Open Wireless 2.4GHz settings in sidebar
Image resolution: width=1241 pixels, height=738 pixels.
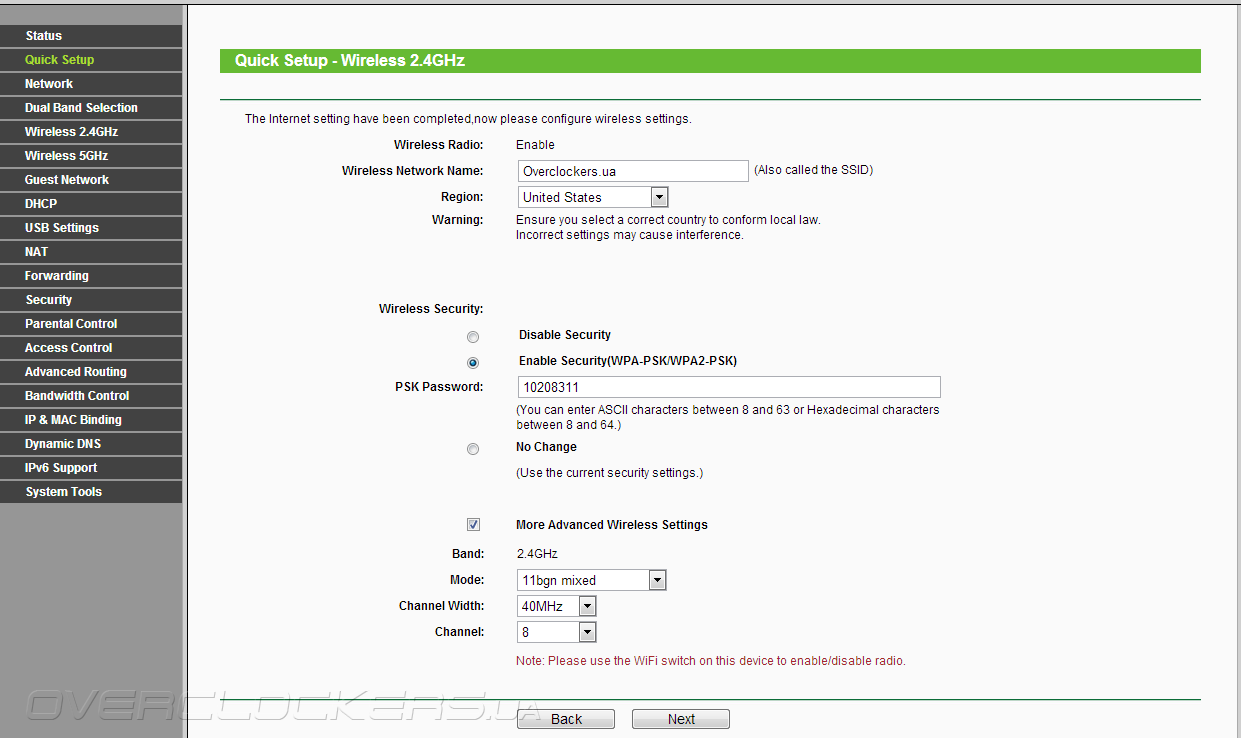click(91, 132)
